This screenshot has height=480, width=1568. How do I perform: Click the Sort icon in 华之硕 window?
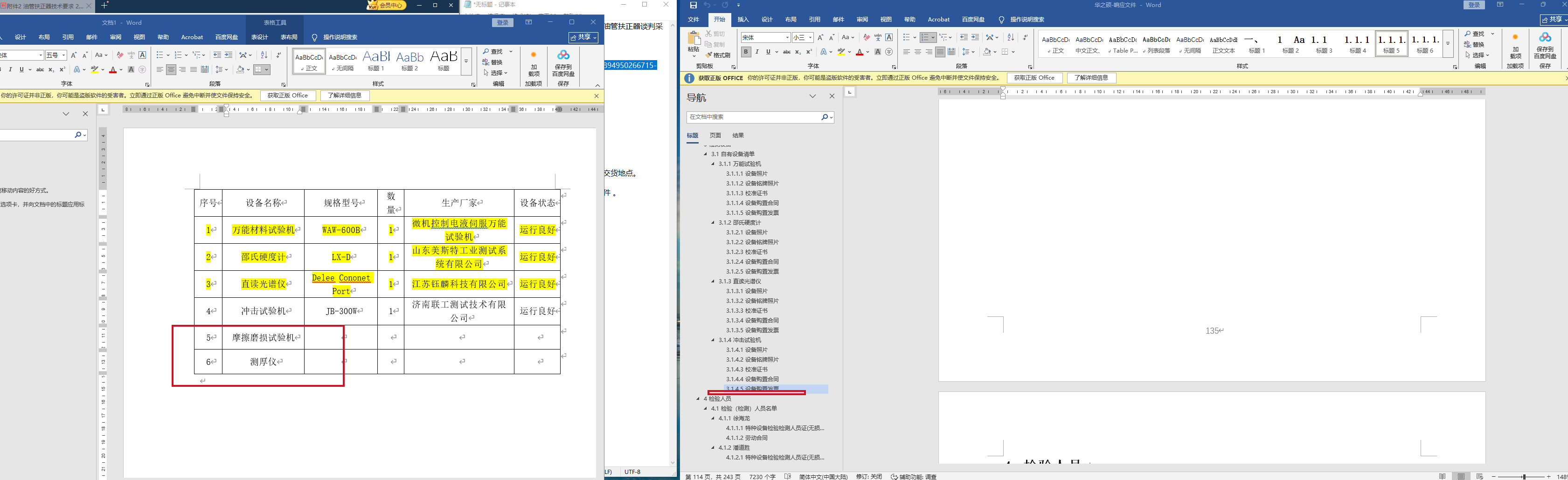[x=1011, y=37]
